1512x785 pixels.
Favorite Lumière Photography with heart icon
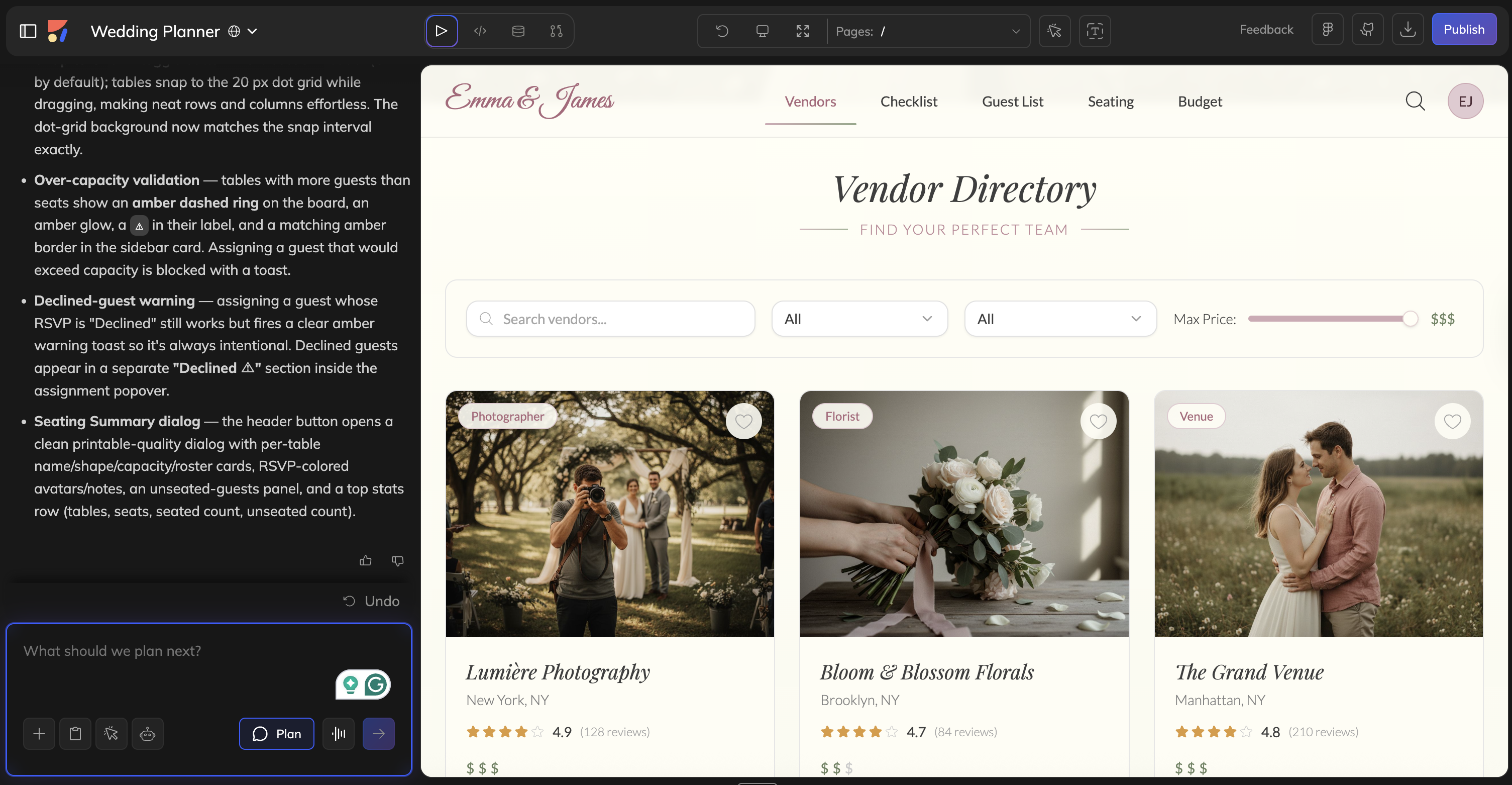(x=743, y=421)
